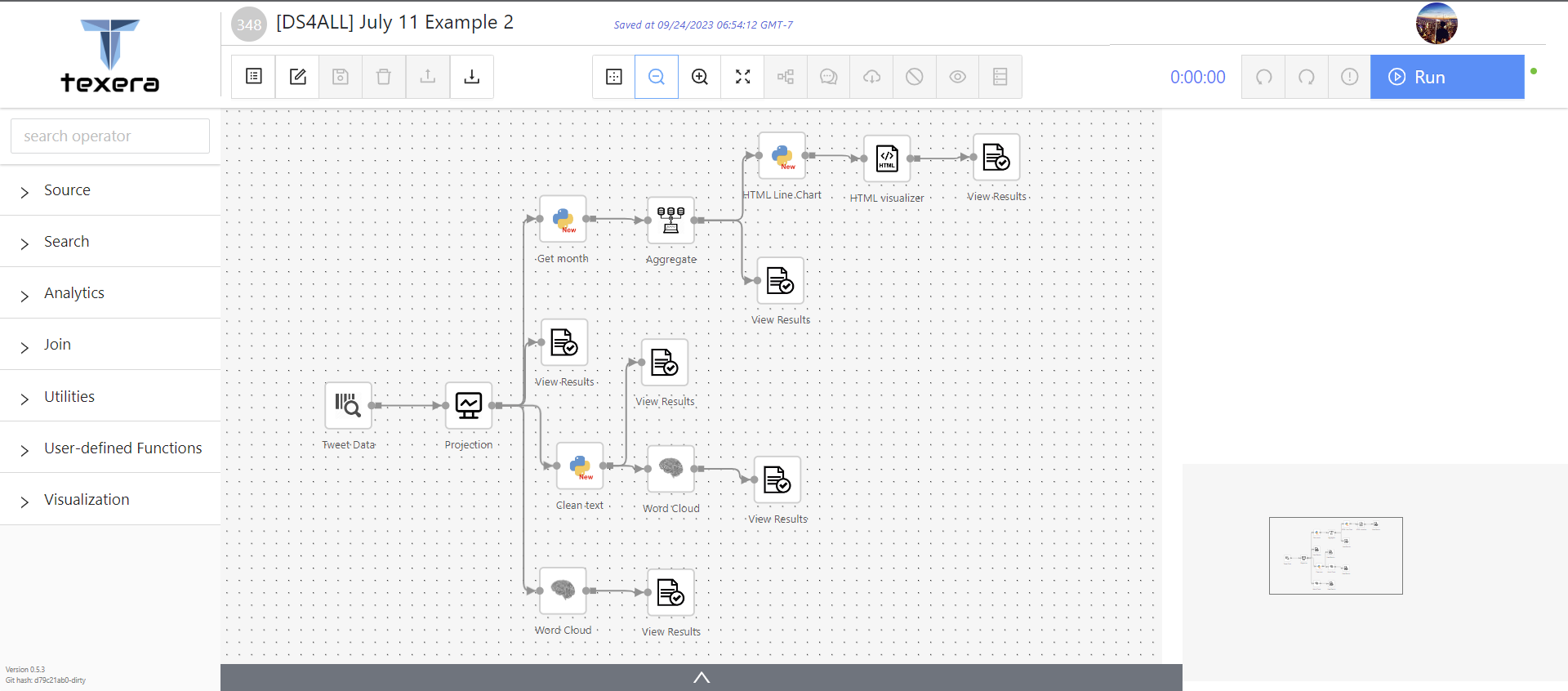Image resolution: width=1568 pixels, height=691 pixels.
Task: Expand the Visualization operator category
Action: [110, 499]
